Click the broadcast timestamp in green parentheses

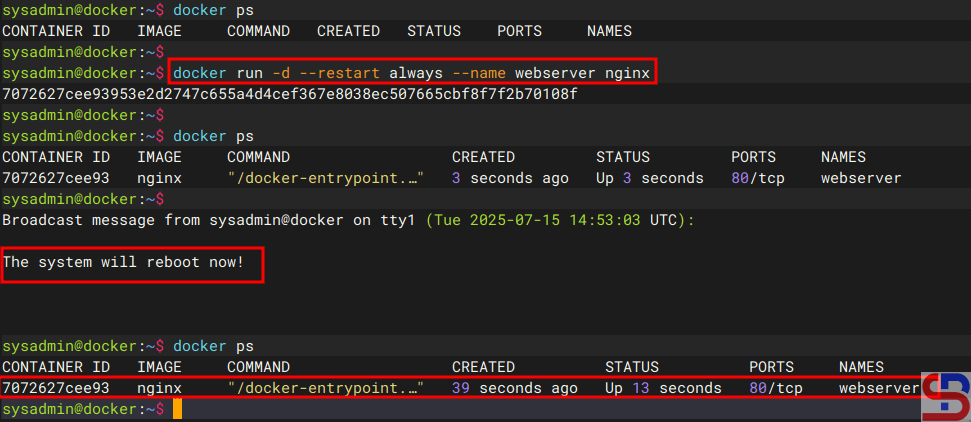(x=548, y=219)
